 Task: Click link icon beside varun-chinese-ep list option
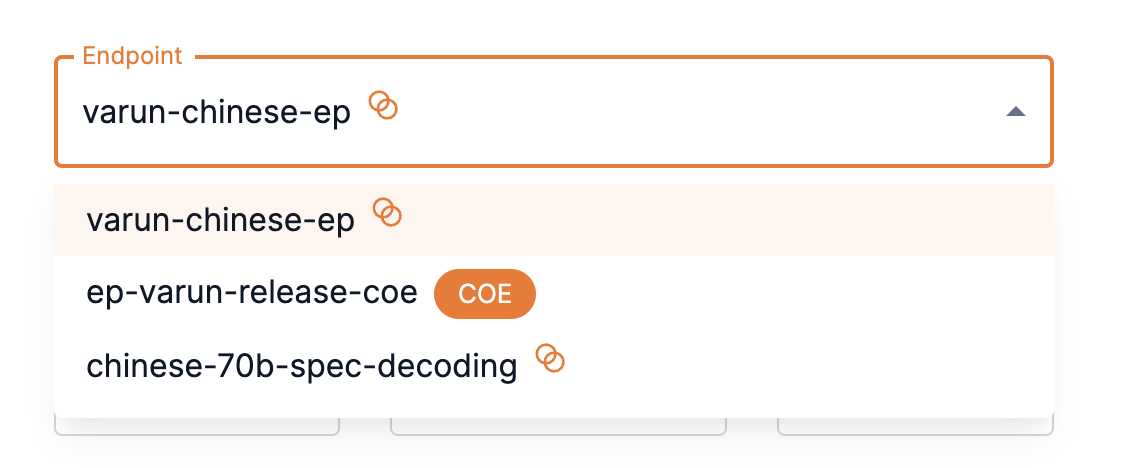coord(387,213)
